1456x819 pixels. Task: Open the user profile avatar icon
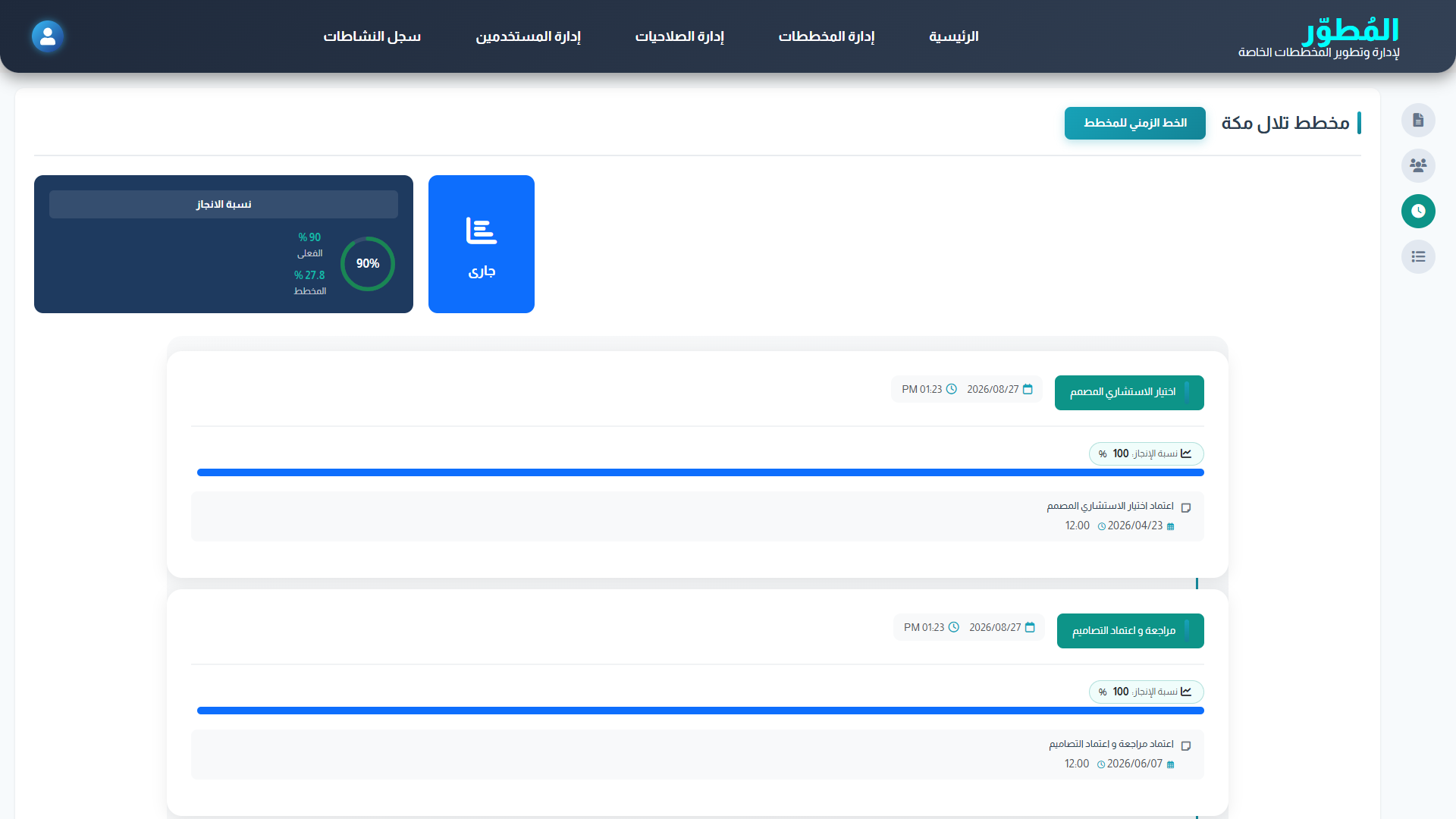pyautogui.click(x=48, y=36)
